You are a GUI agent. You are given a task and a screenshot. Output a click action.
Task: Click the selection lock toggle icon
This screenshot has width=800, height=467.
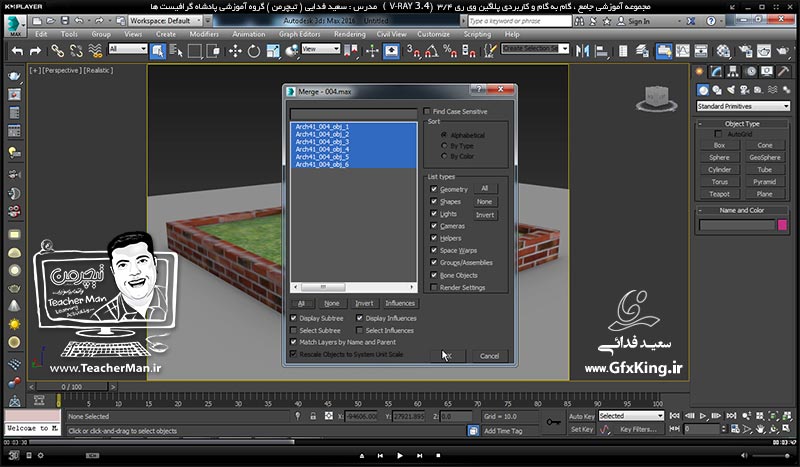click(x=313, y=416)
